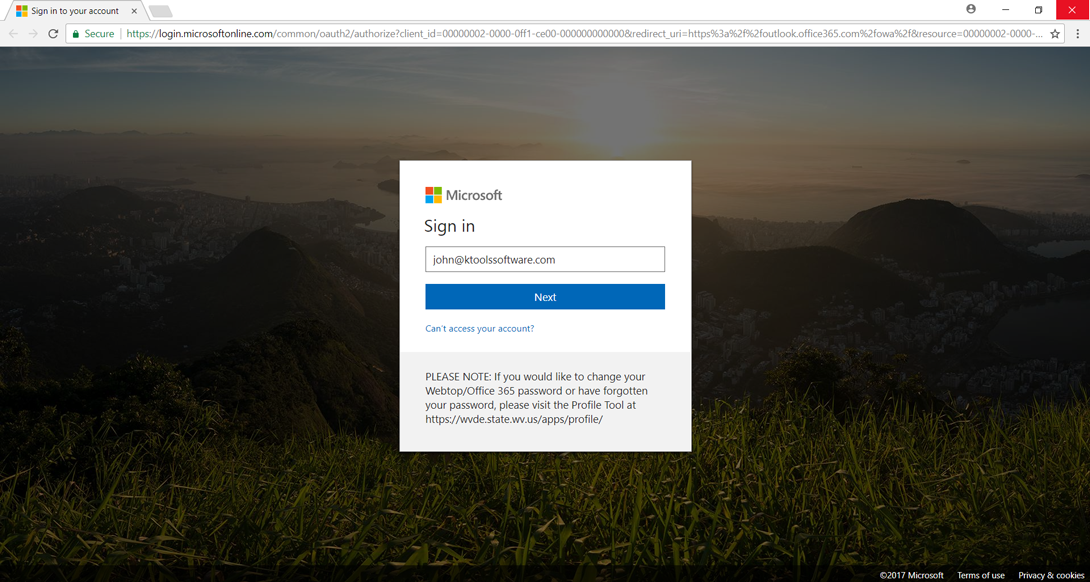
Task: Open a new browser tab
Action: click(160, 11)
